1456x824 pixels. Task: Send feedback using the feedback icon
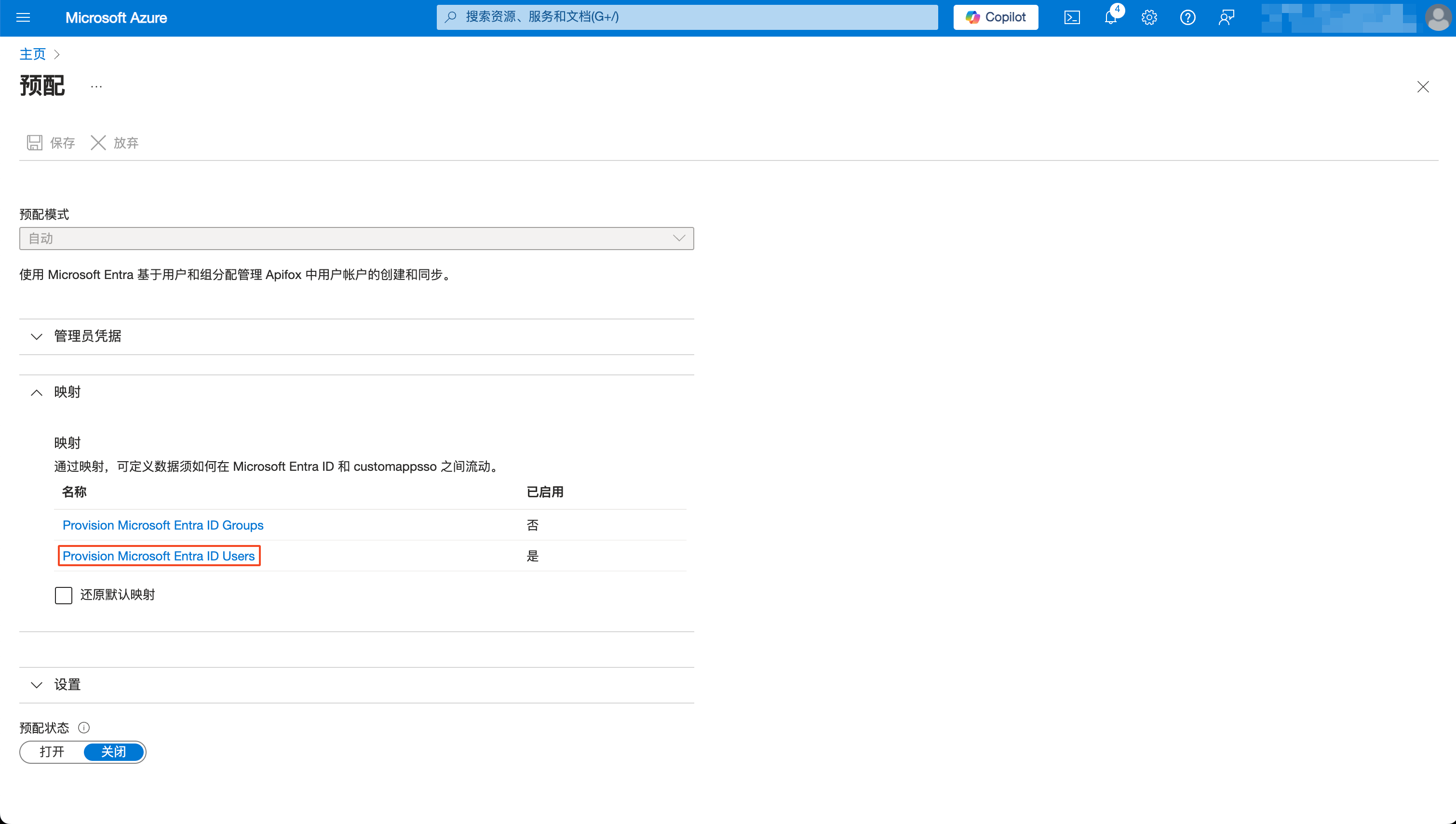[x=1226, y=17]
